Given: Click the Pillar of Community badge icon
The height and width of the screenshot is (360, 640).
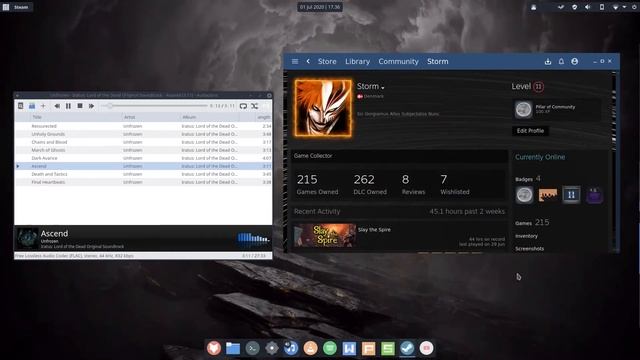Looking at the screenshot, I should pyautogui.click(x=523, y=109).
